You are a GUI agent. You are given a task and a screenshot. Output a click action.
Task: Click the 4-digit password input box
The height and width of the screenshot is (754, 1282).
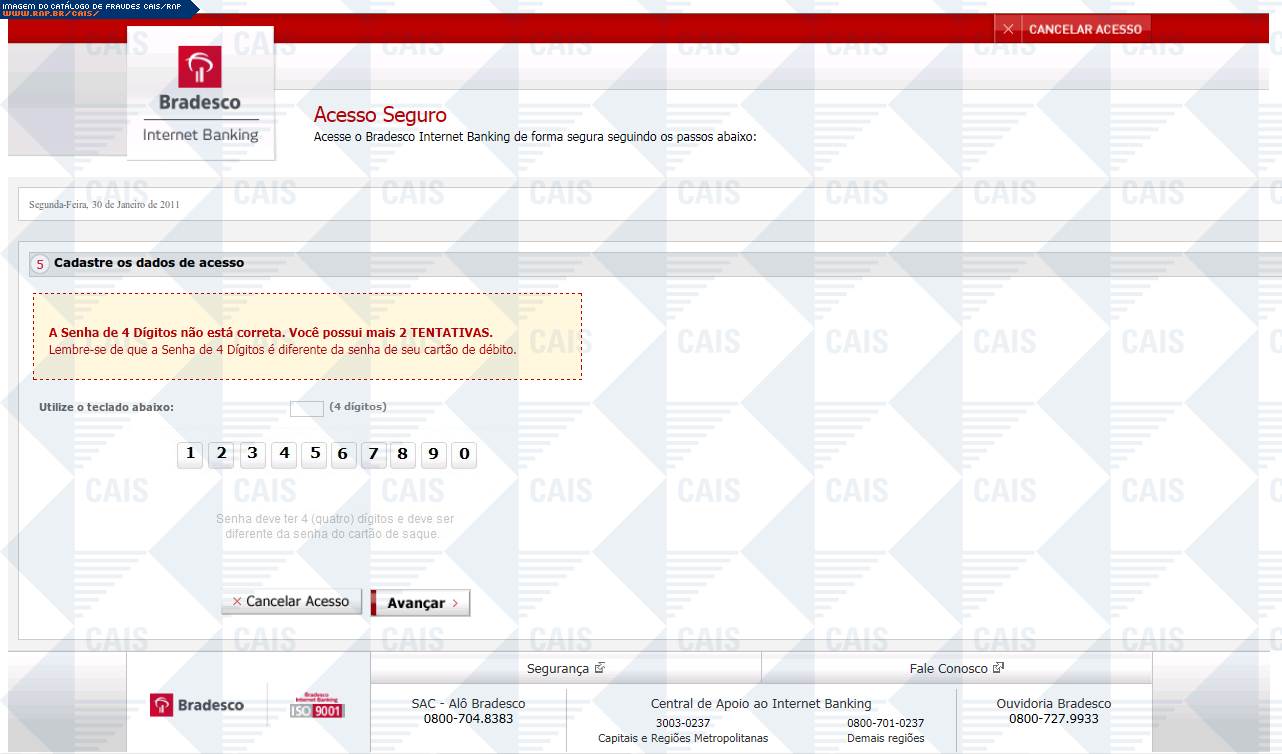click(x=306, y=408)
